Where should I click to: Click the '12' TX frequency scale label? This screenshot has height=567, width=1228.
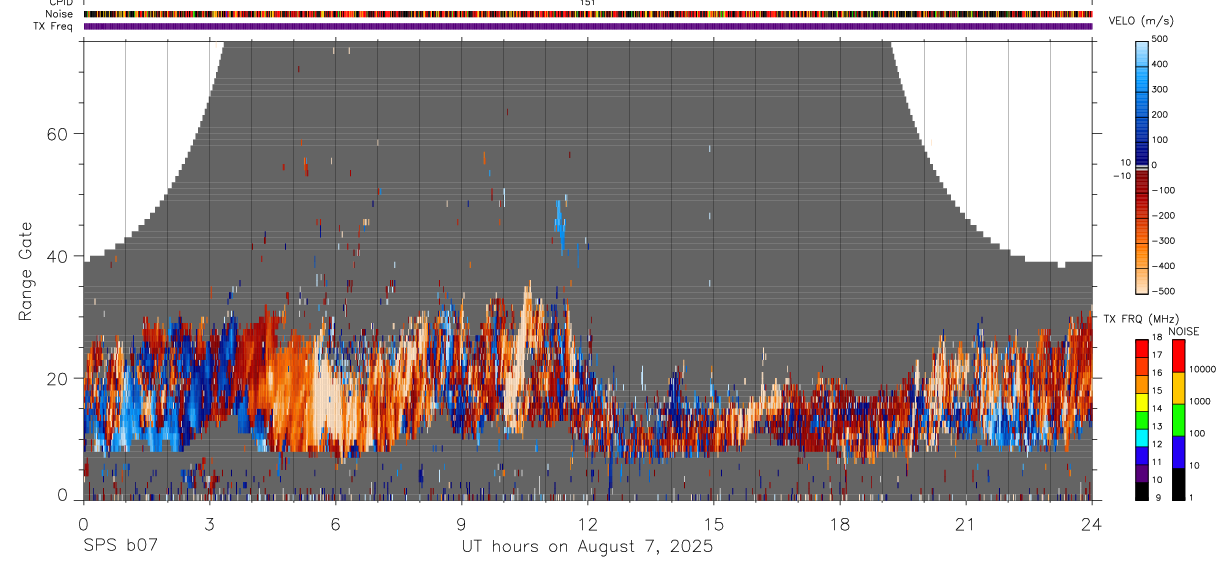(1158, 444)
